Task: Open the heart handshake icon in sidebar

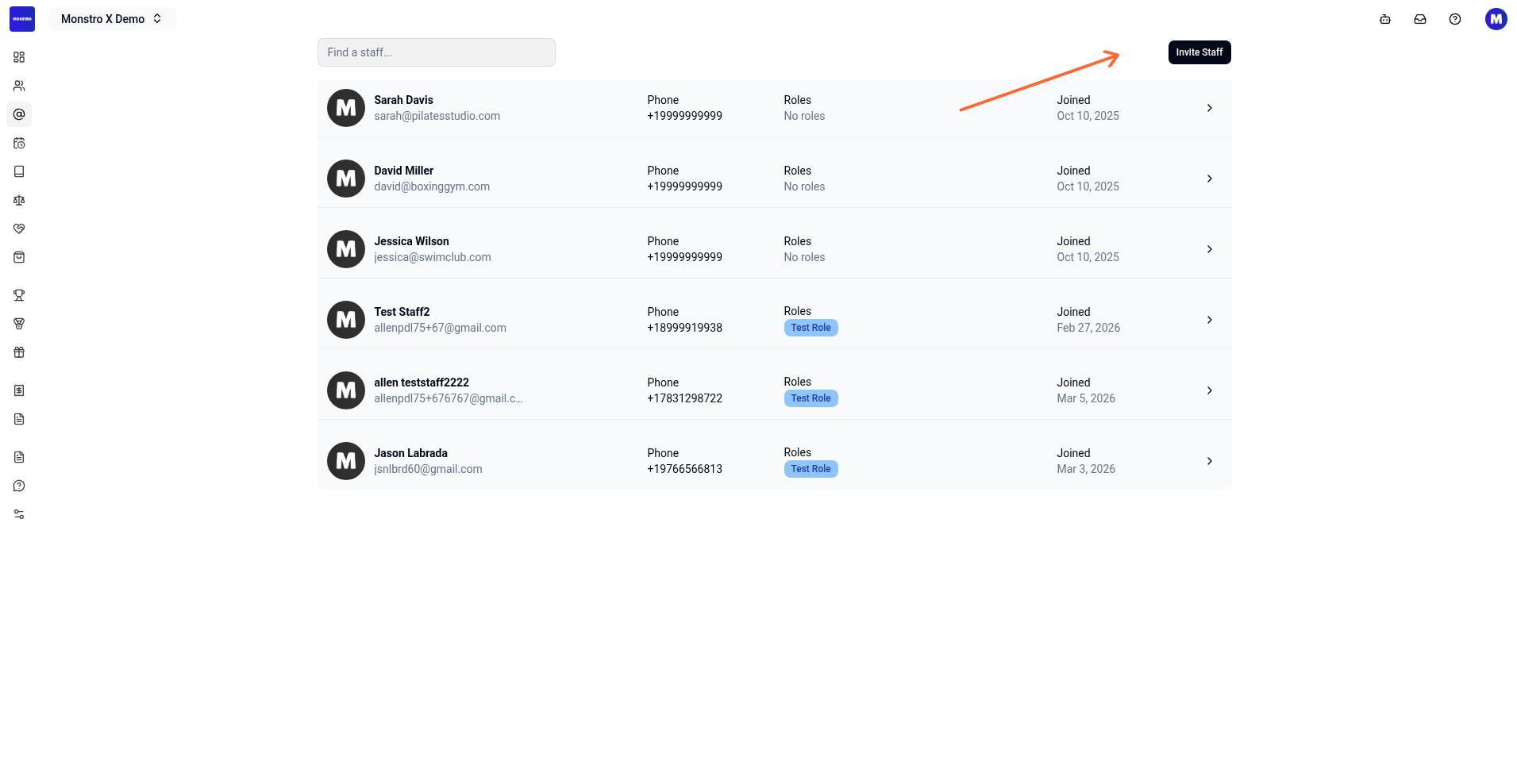Action: click(19, 229)
